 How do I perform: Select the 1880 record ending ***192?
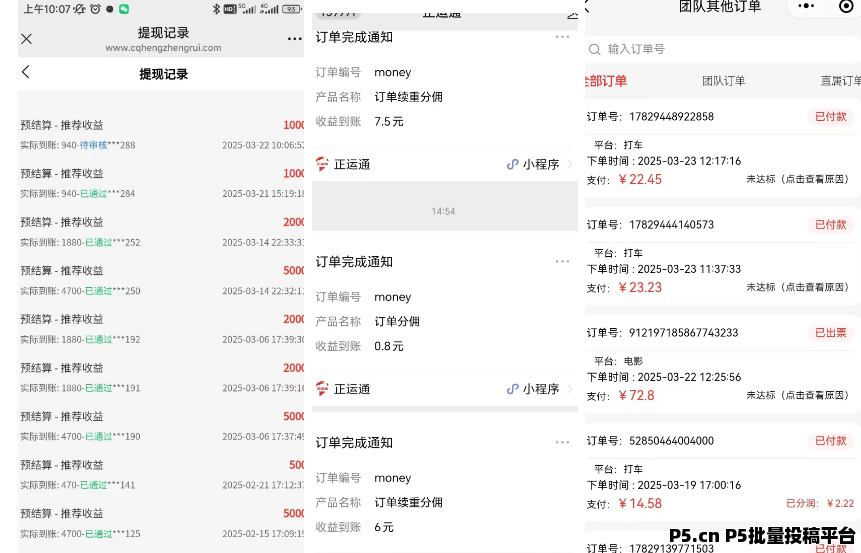(x=162, y=329)
